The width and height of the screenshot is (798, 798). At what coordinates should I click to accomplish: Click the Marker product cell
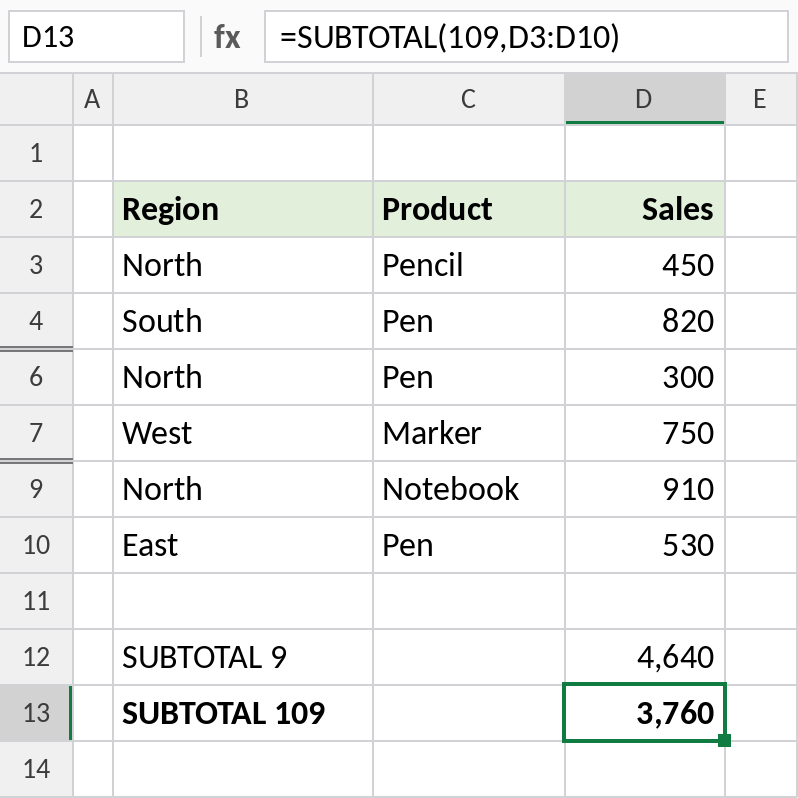click(x=469, y=433)
